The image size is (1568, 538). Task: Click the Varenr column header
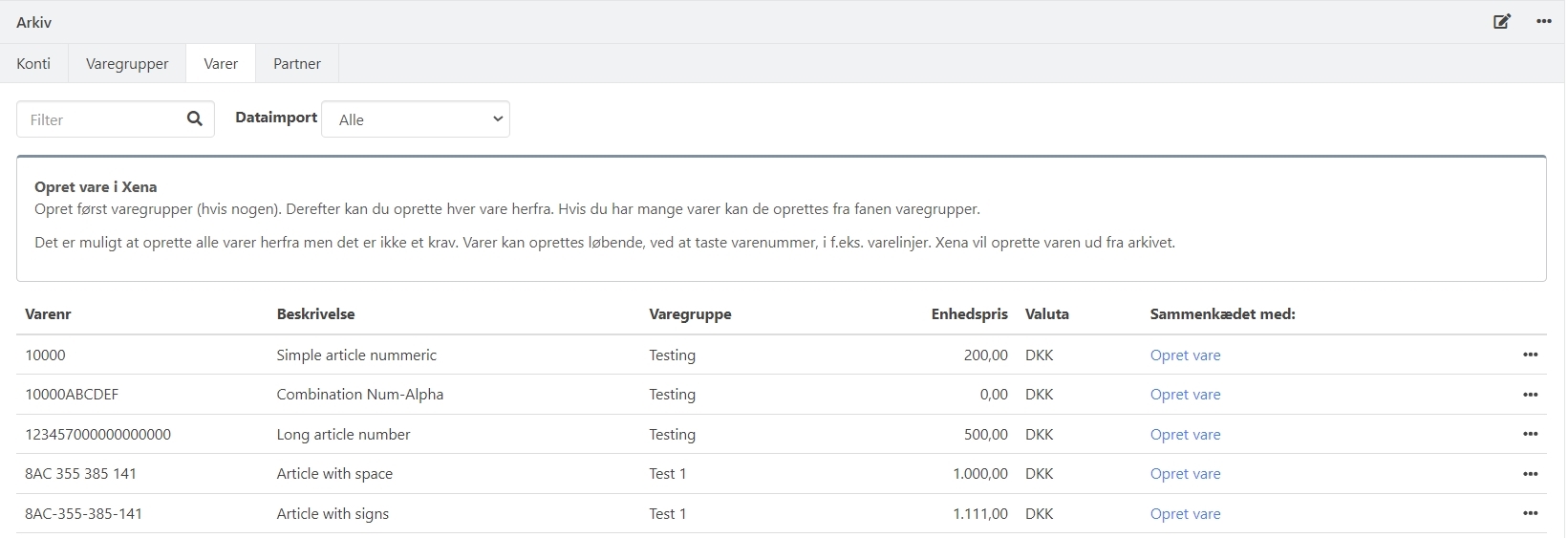point(48,314)
